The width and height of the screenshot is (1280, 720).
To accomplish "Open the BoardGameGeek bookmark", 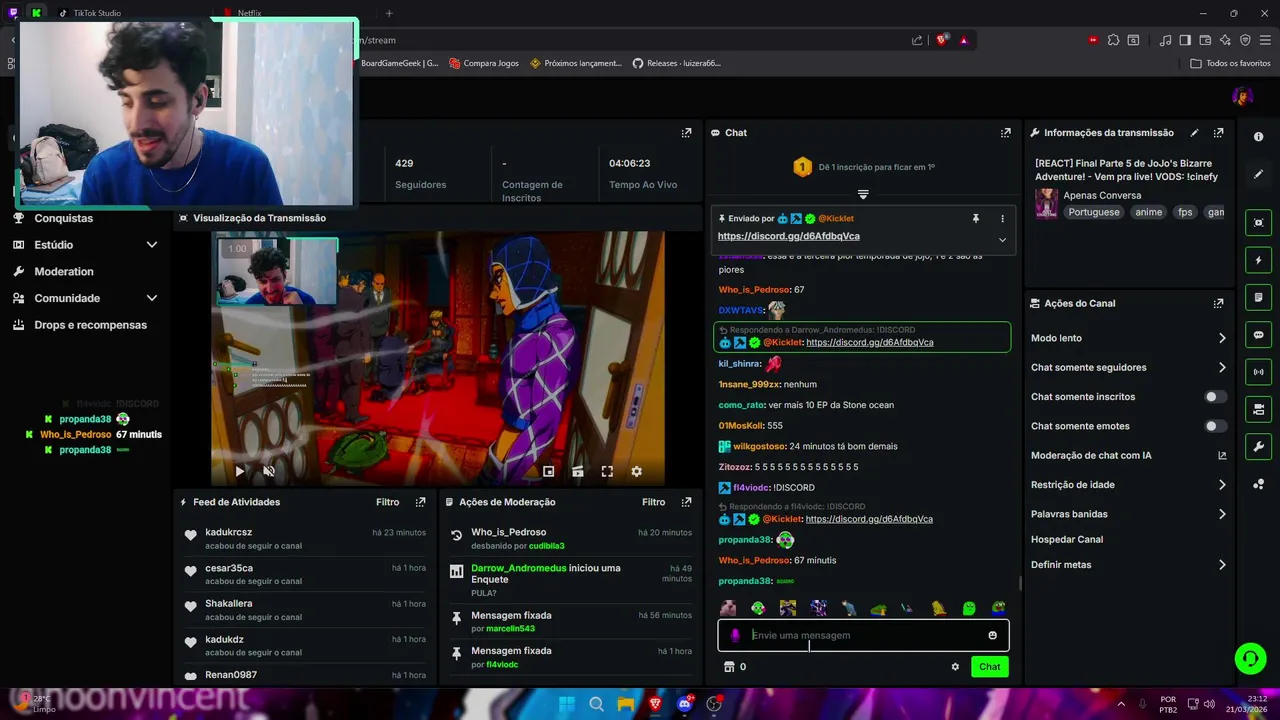I will coord(399,63).
